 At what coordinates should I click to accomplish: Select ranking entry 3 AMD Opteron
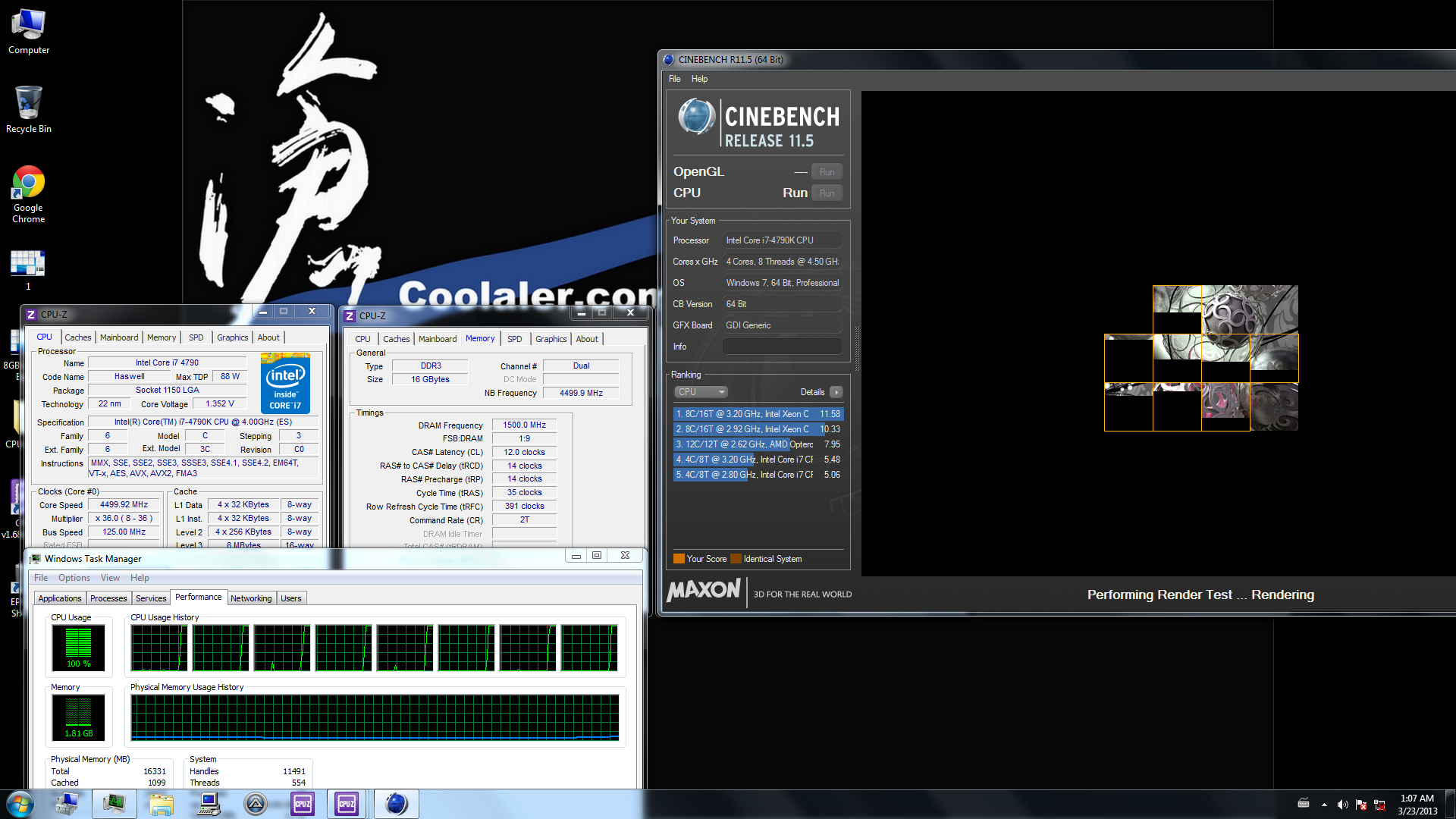[x=758, y=444]
